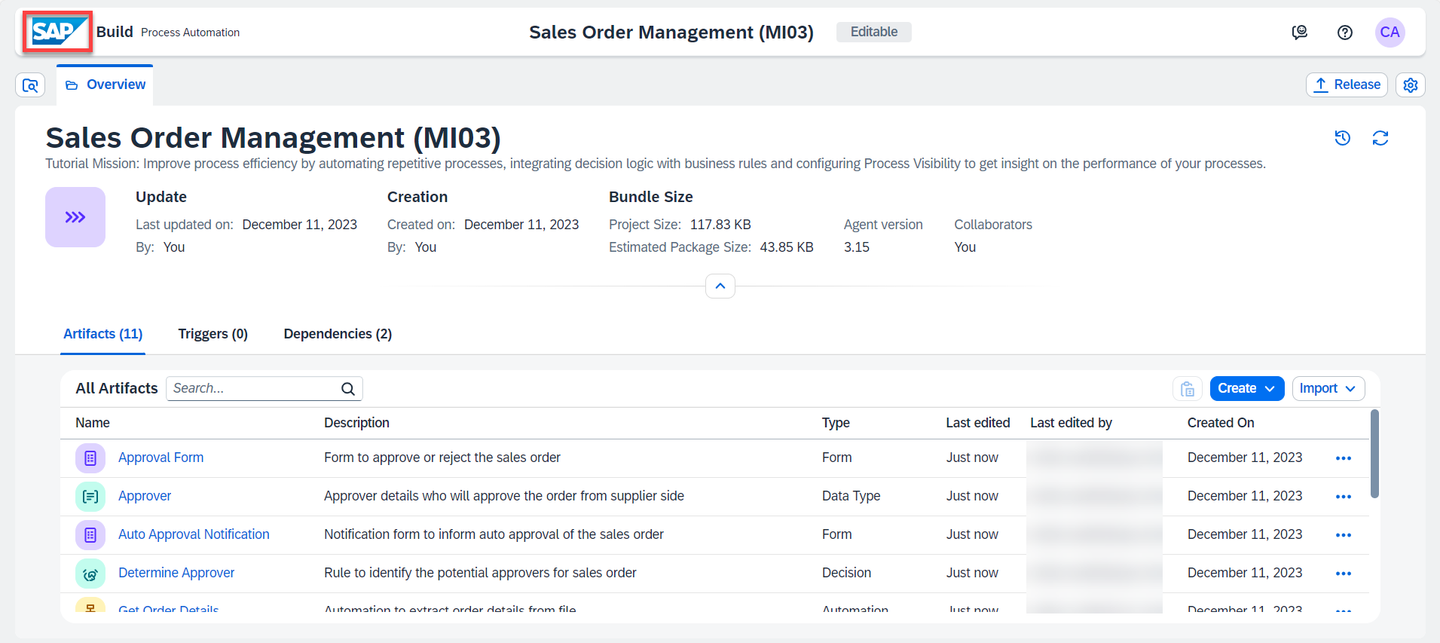
Task: Click the project arrows thumbnail icon
Action: coord(75,217)
